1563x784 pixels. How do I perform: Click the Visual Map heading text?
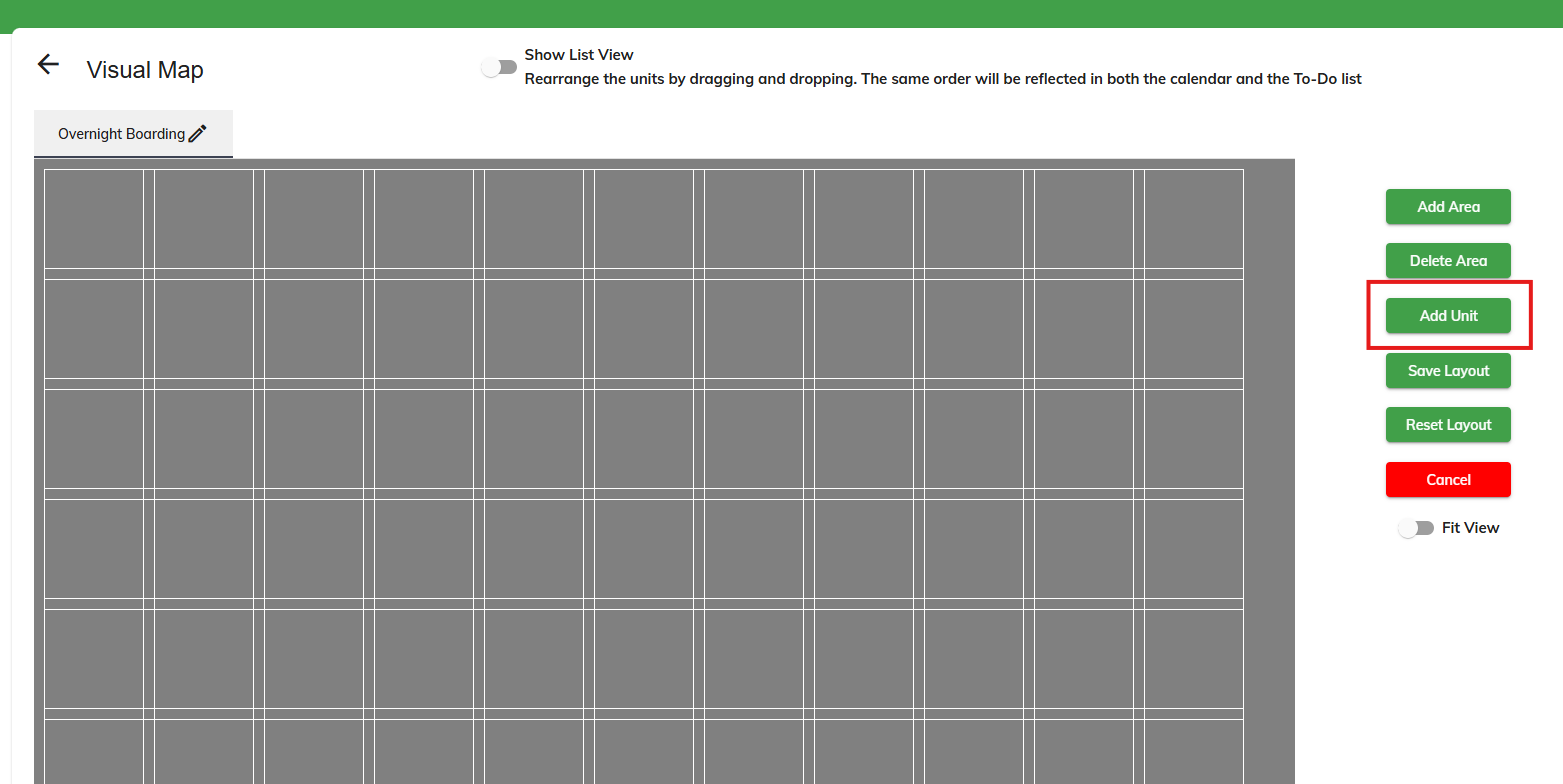144,69
